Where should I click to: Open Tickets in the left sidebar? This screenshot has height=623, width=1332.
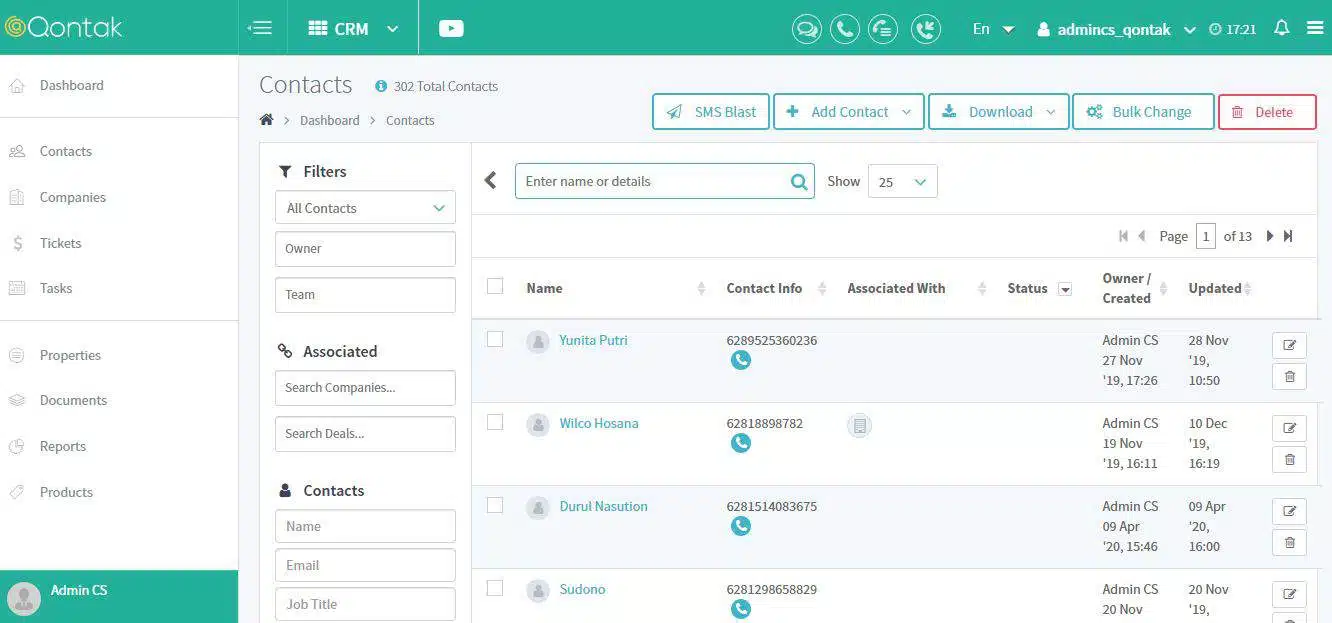point(60,243)
